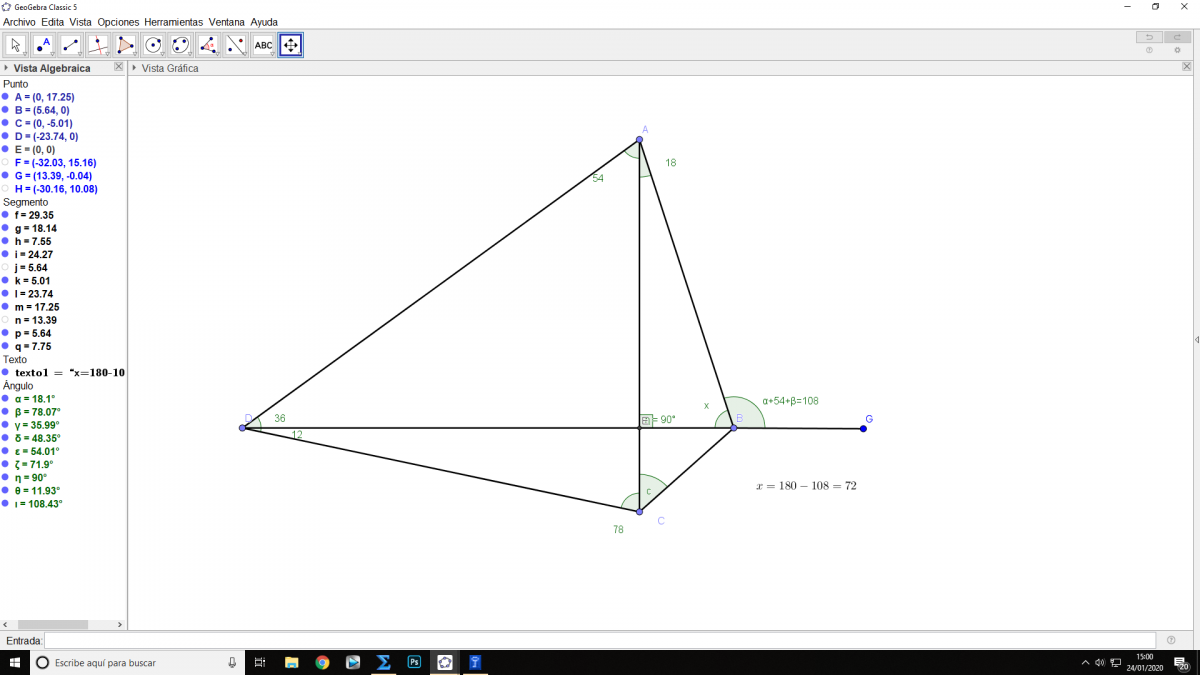Click the Redo arrow button

tap(1177, 37)
